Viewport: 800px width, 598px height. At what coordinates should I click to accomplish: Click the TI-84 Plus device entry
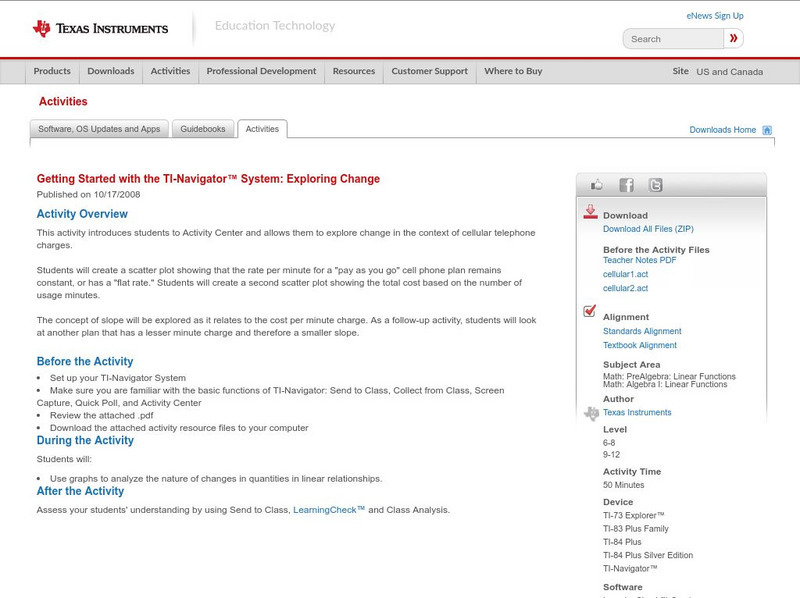pos(622,542)
